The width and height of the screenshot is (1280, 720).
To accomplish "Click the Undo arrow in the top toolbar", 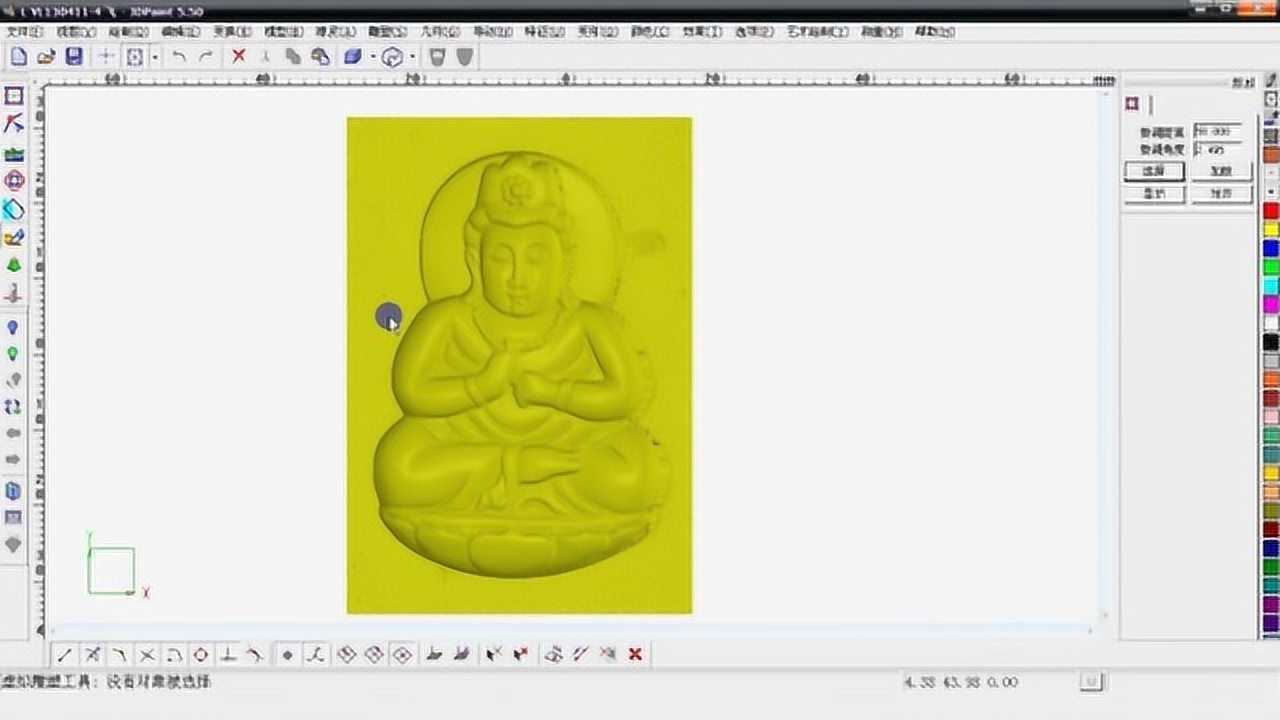I will [180, 57].
